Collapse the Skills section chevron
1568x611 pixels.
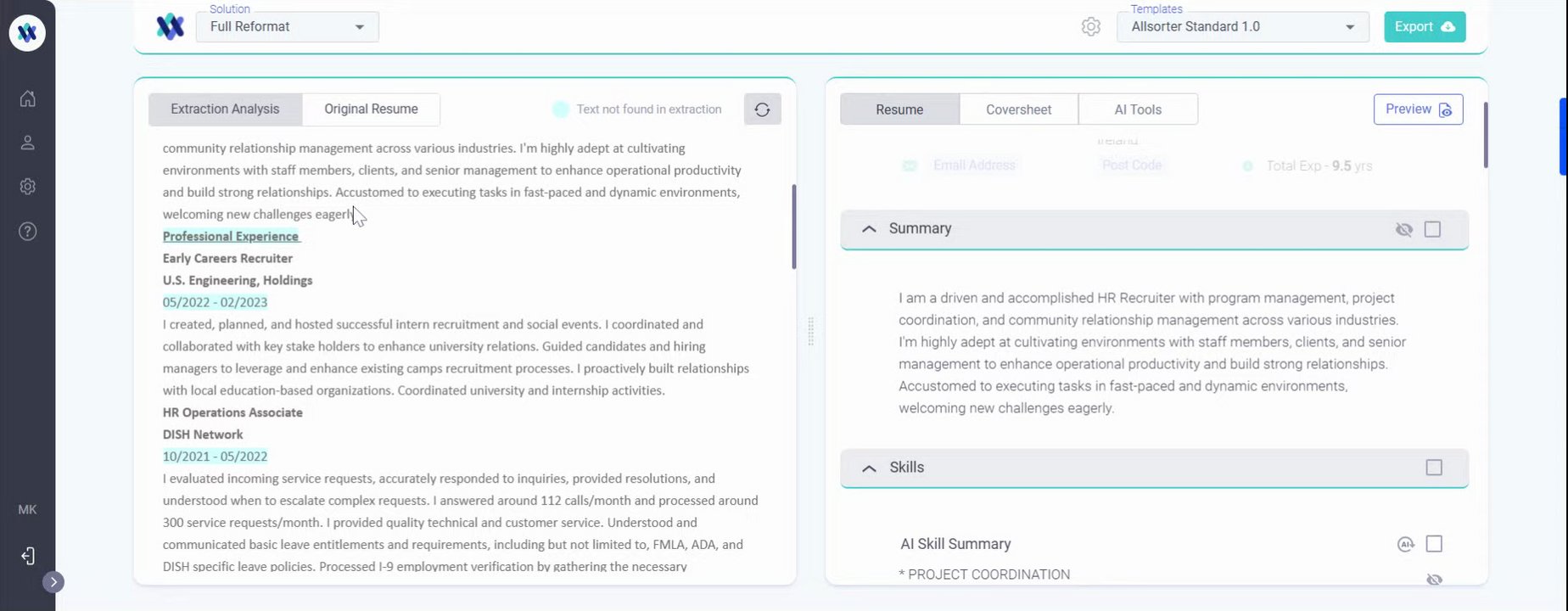pyautogui.click(x=869, y=468)
